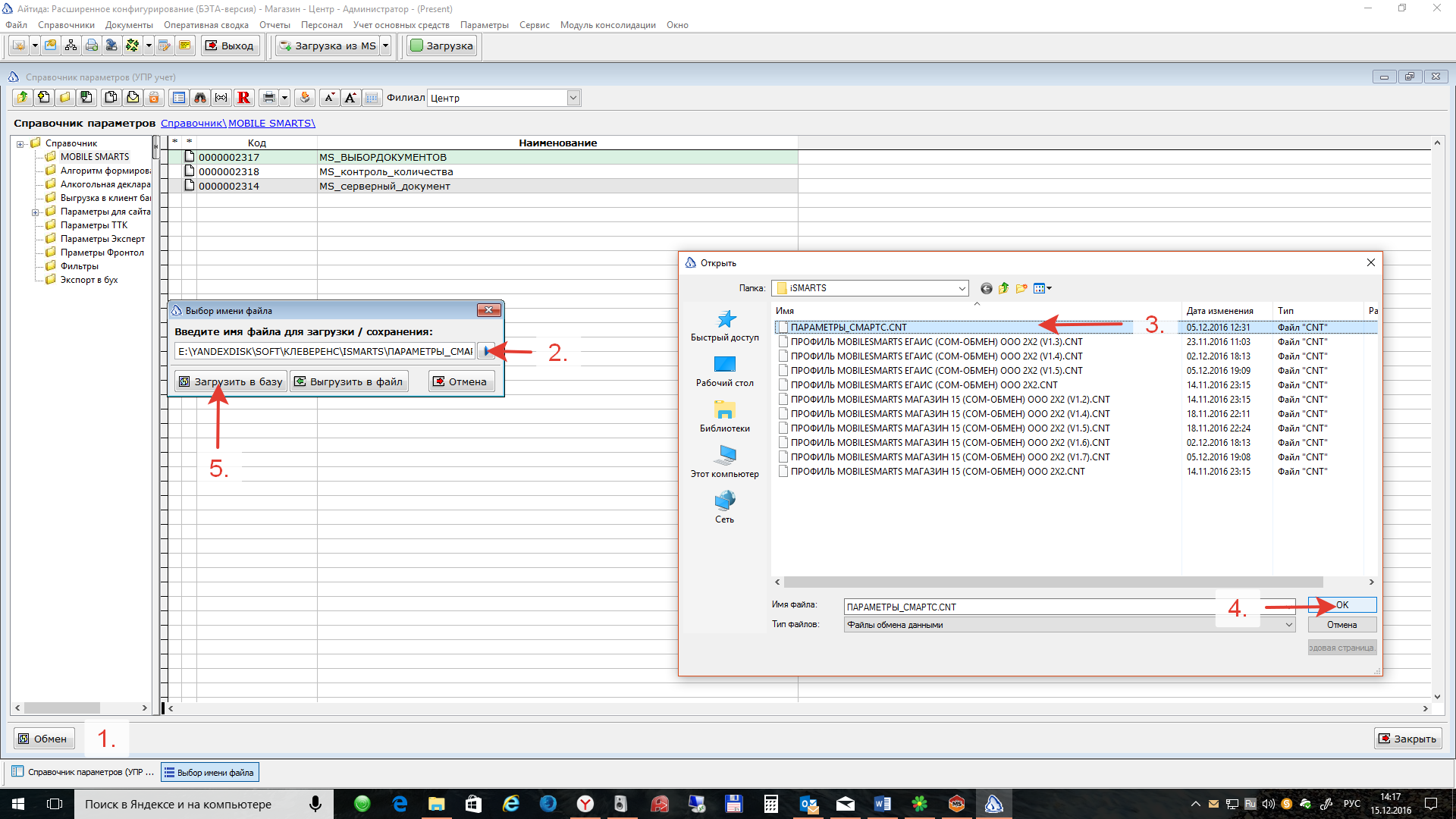Click the Обмен button at bottom left
This screenshot has height=819, width=1456.
click(x=43, y=739)
